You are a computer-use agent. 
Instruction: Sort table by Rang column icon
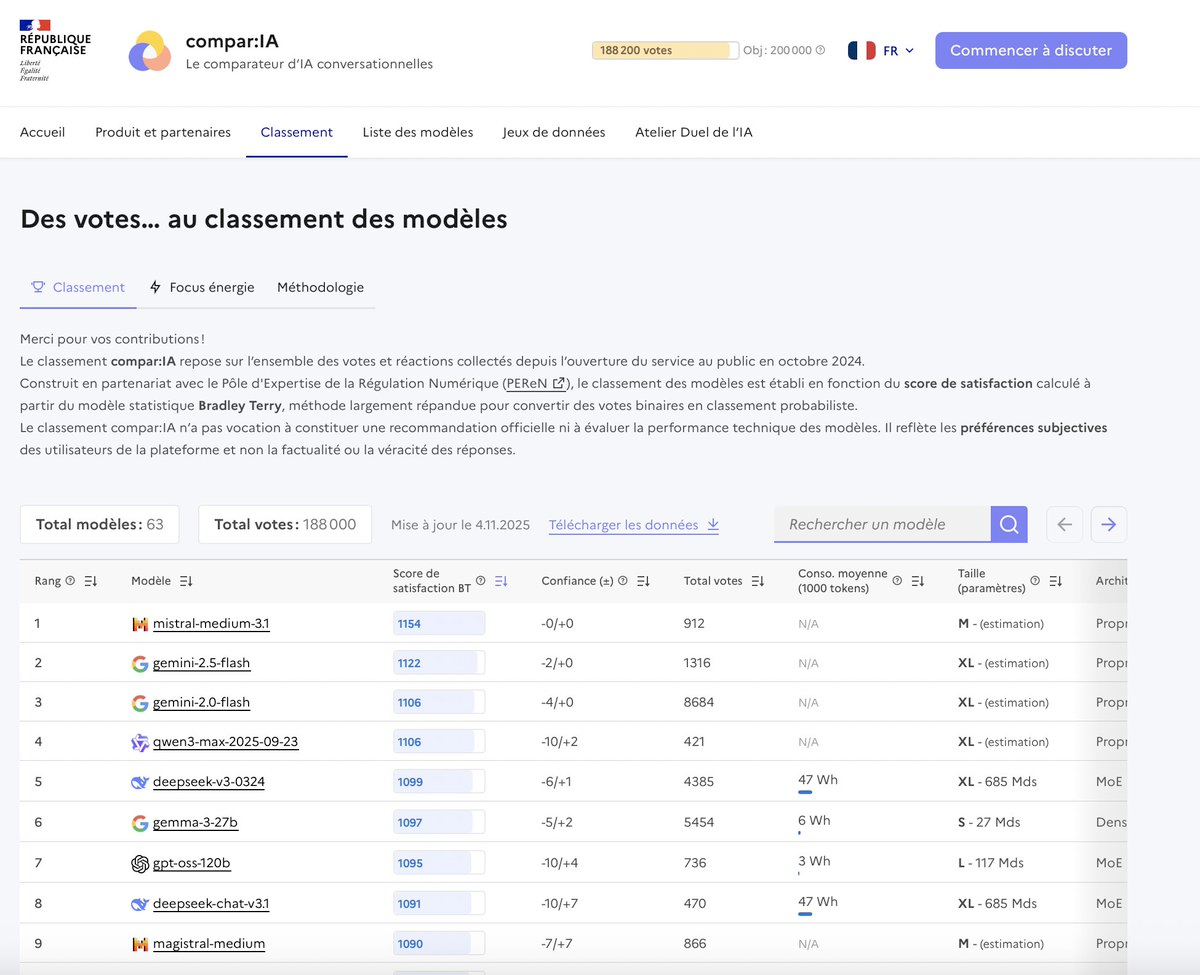coord(91,581)
